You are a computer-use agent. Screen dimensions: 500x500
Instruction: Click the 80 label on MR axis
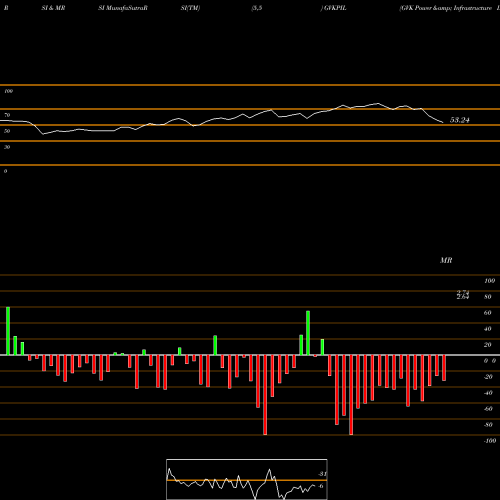click(x=488, y=297)
